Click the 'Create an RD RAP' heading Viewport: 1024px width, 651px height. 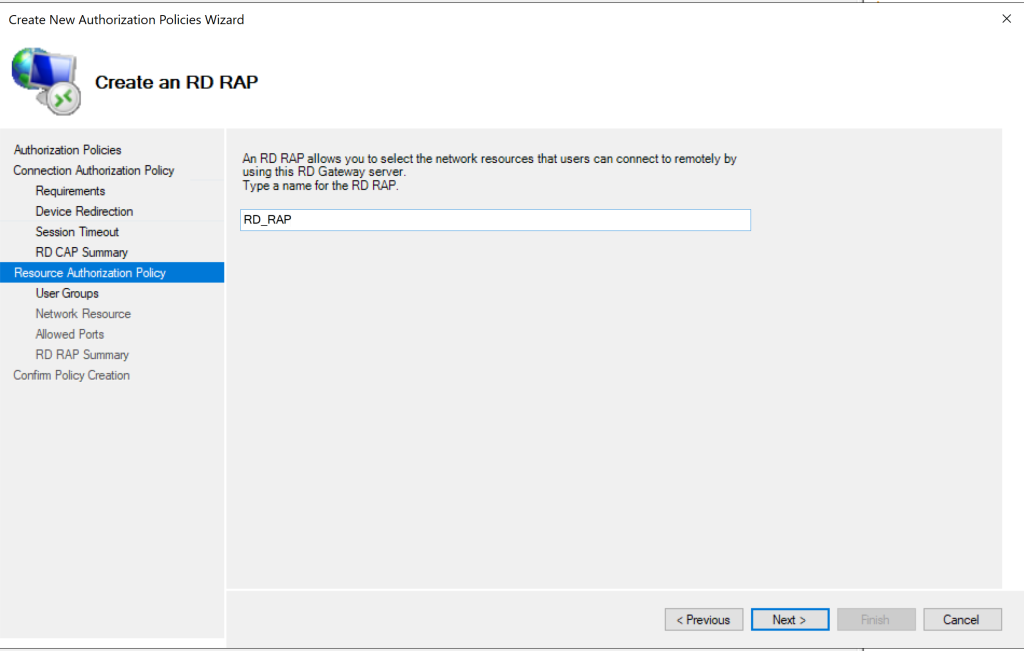(176, 82)
